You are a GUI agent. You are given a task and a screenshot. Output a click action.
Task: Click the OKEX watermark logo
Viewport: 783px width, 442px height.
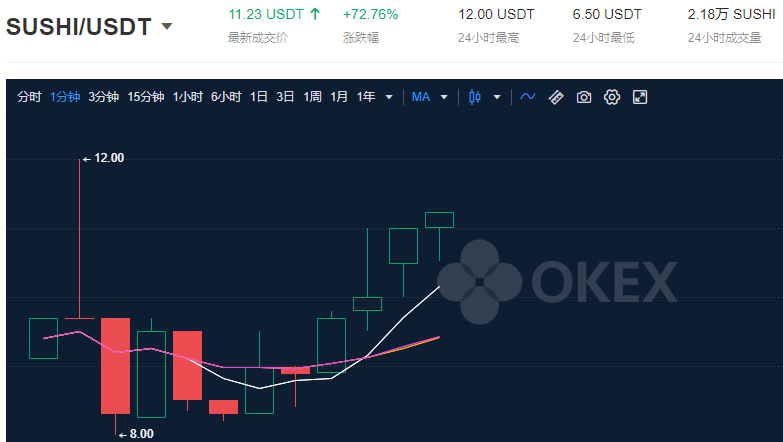[557, 282]
